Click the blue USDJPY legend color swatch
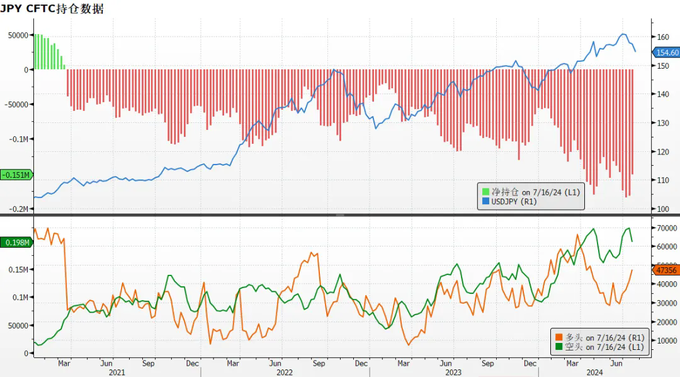Screen dimensions: 680x377 tap(486, 201)
